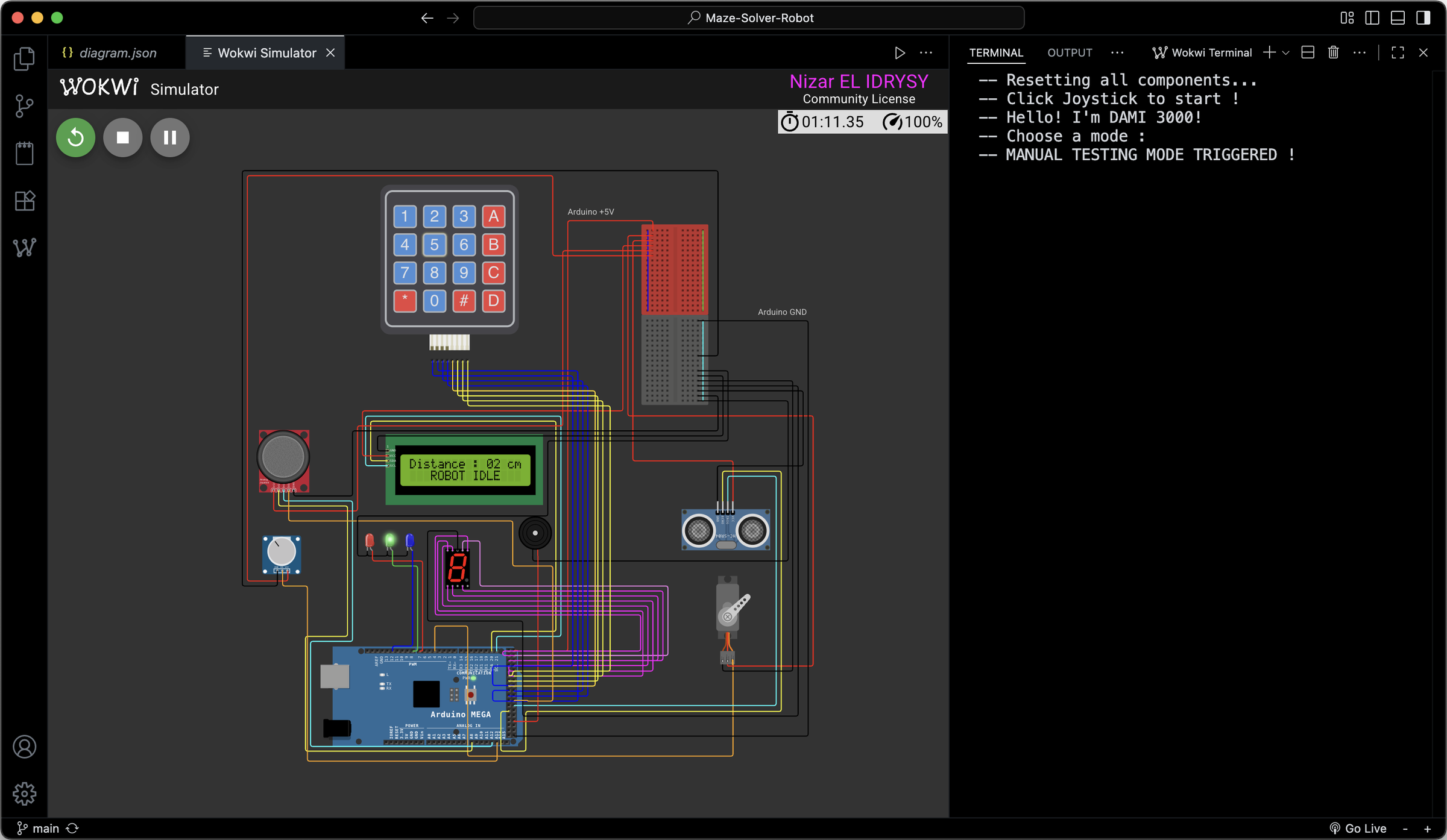
Task: Click the editor Run play icon
Action: (x=900, y=53)
